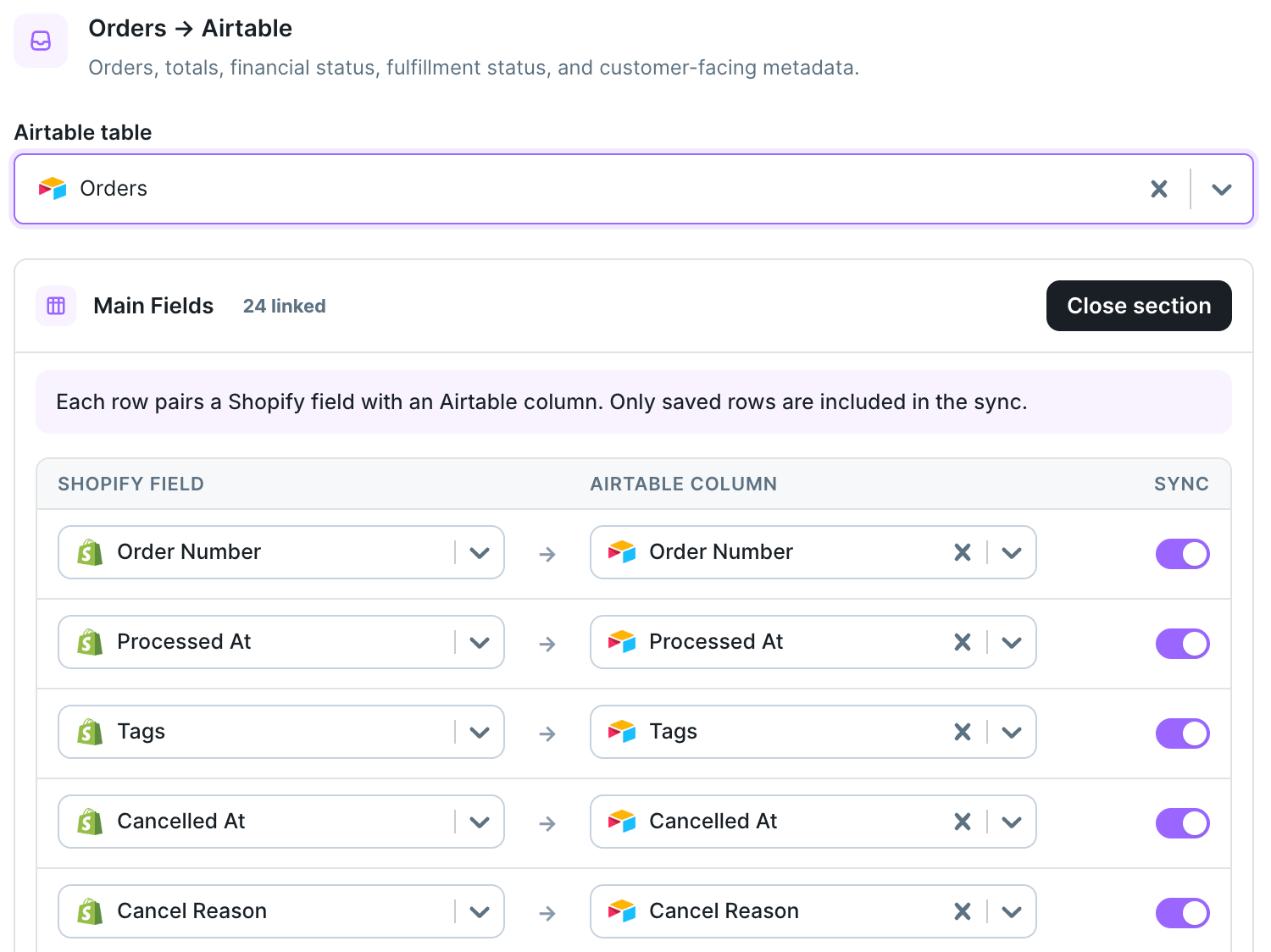Click the 'Orders → Airtable' heading
The image size is (1271, 952).
[x=190, y=28]
